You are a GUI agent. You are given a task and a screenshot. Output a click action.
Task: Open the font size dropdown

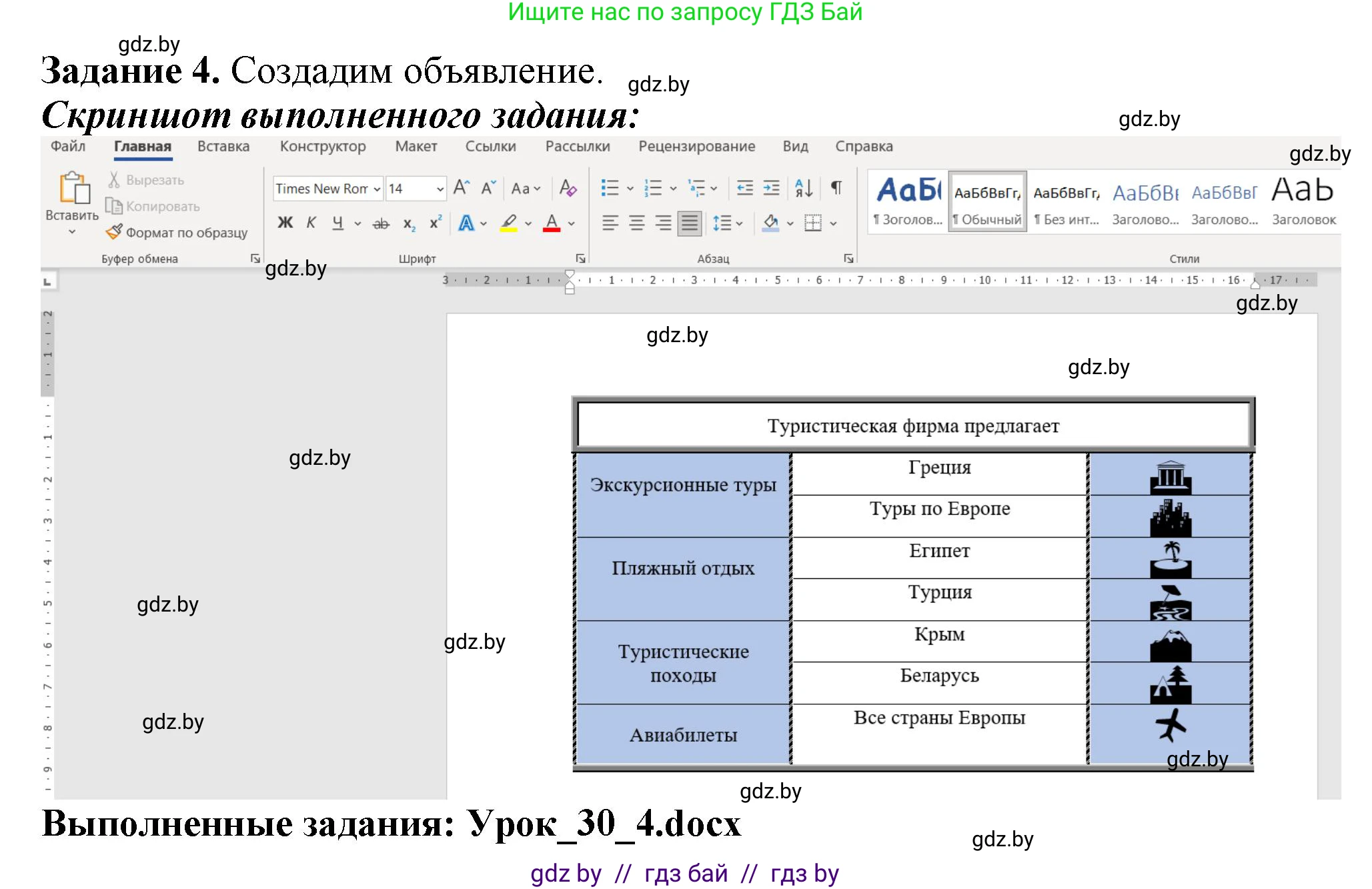439,189
